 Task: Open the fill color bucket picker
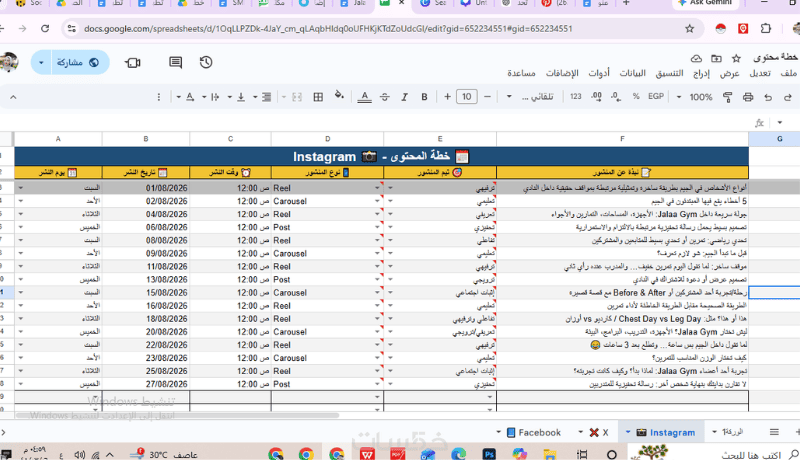pyautogui.click(x=339, y=96)
